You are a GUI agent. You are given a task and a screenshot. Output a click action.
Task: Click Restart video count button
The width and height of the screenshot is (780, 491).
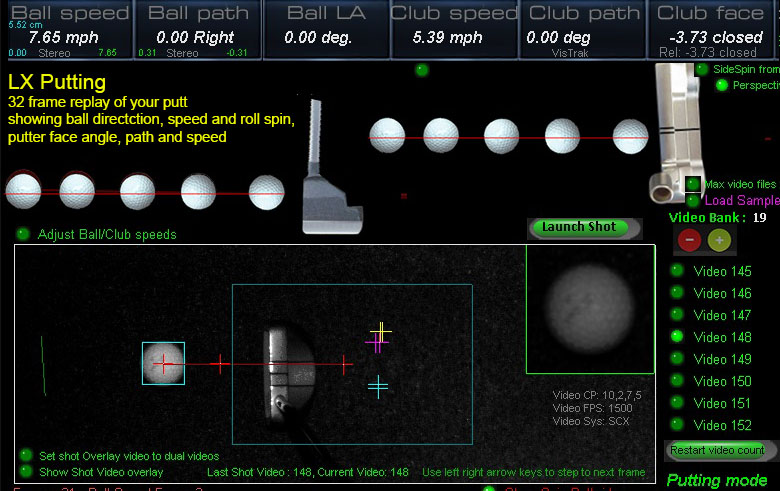coord(717,450)
